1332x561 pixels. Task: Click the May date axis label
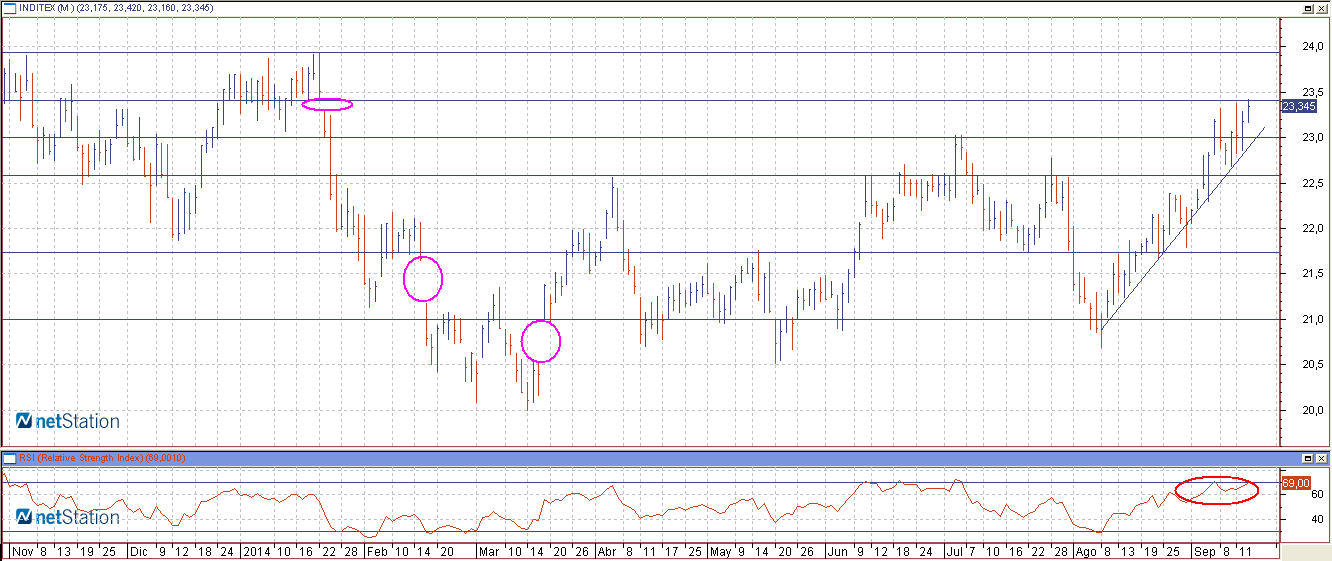click(720, 551)
